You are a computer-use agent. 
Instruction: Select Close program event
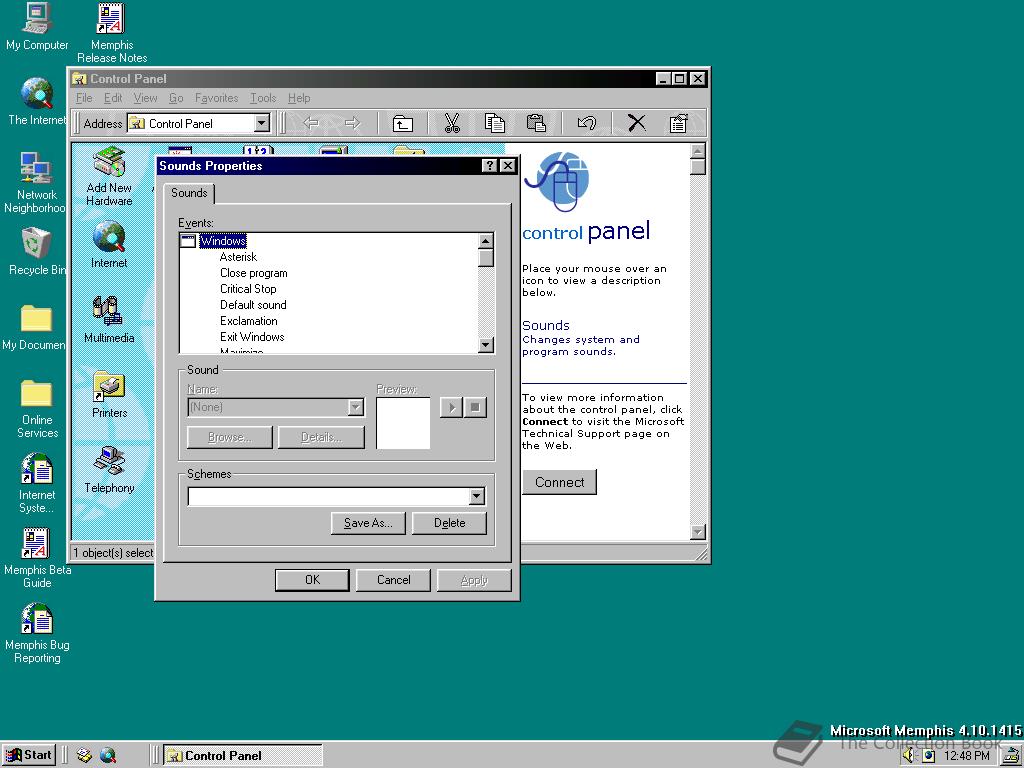point(253,274)
